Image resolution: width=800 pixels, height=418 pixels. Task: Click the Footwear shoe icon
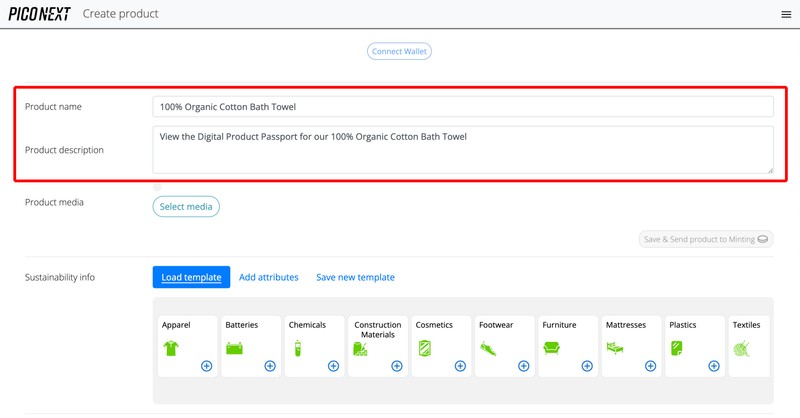[488, 349]
